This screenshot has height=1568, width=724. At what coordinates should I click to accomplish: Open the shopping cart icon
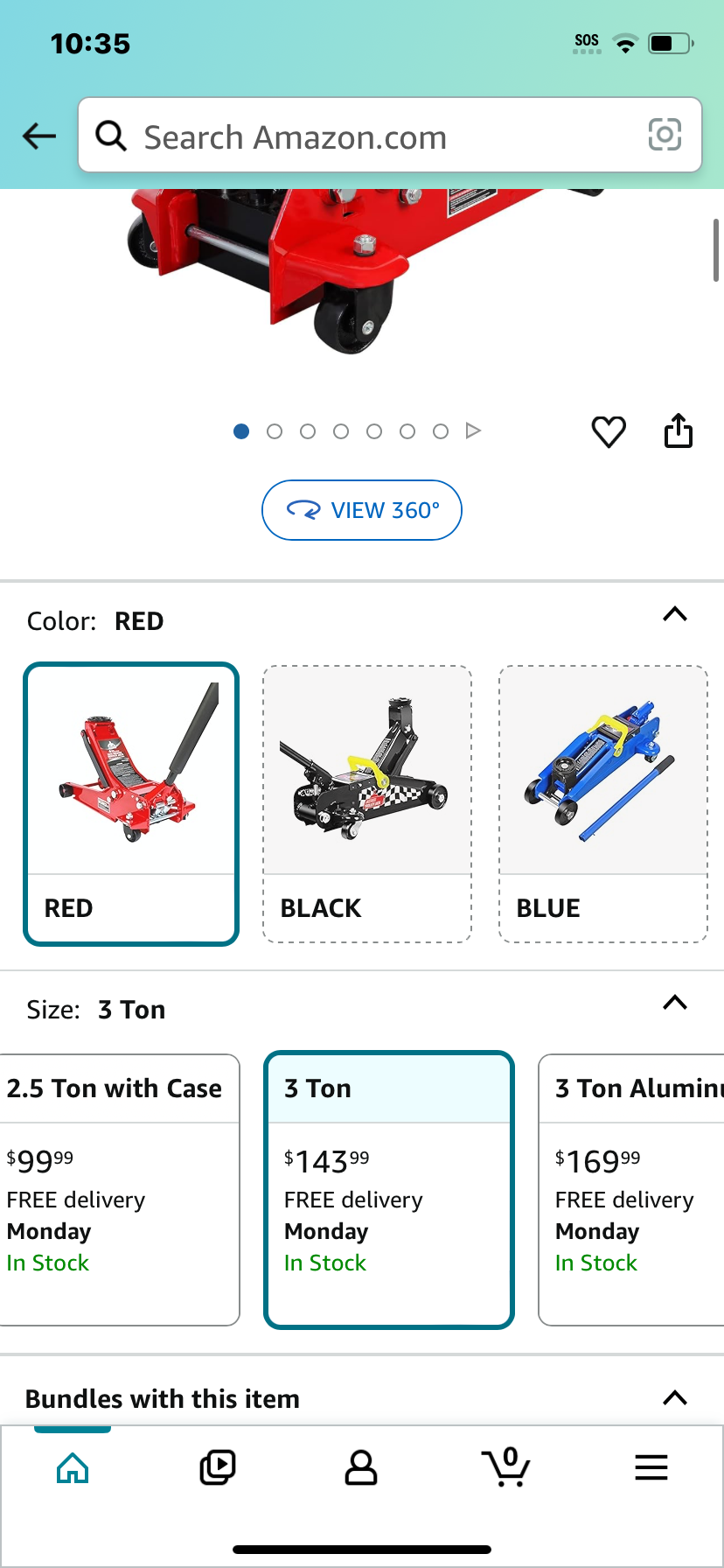pos(506,1466)
